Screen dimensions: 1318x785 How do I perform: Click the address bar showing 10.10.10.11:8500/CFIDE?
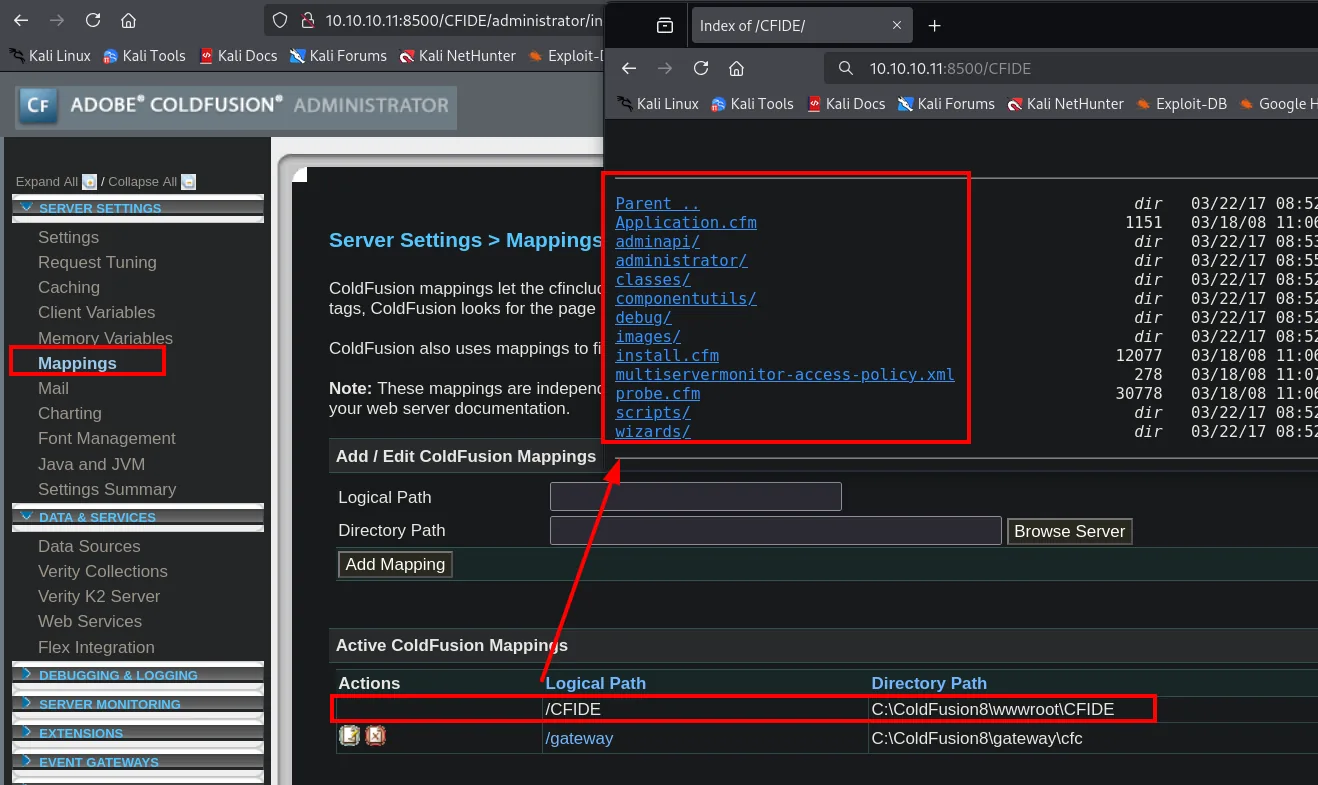1070,68
